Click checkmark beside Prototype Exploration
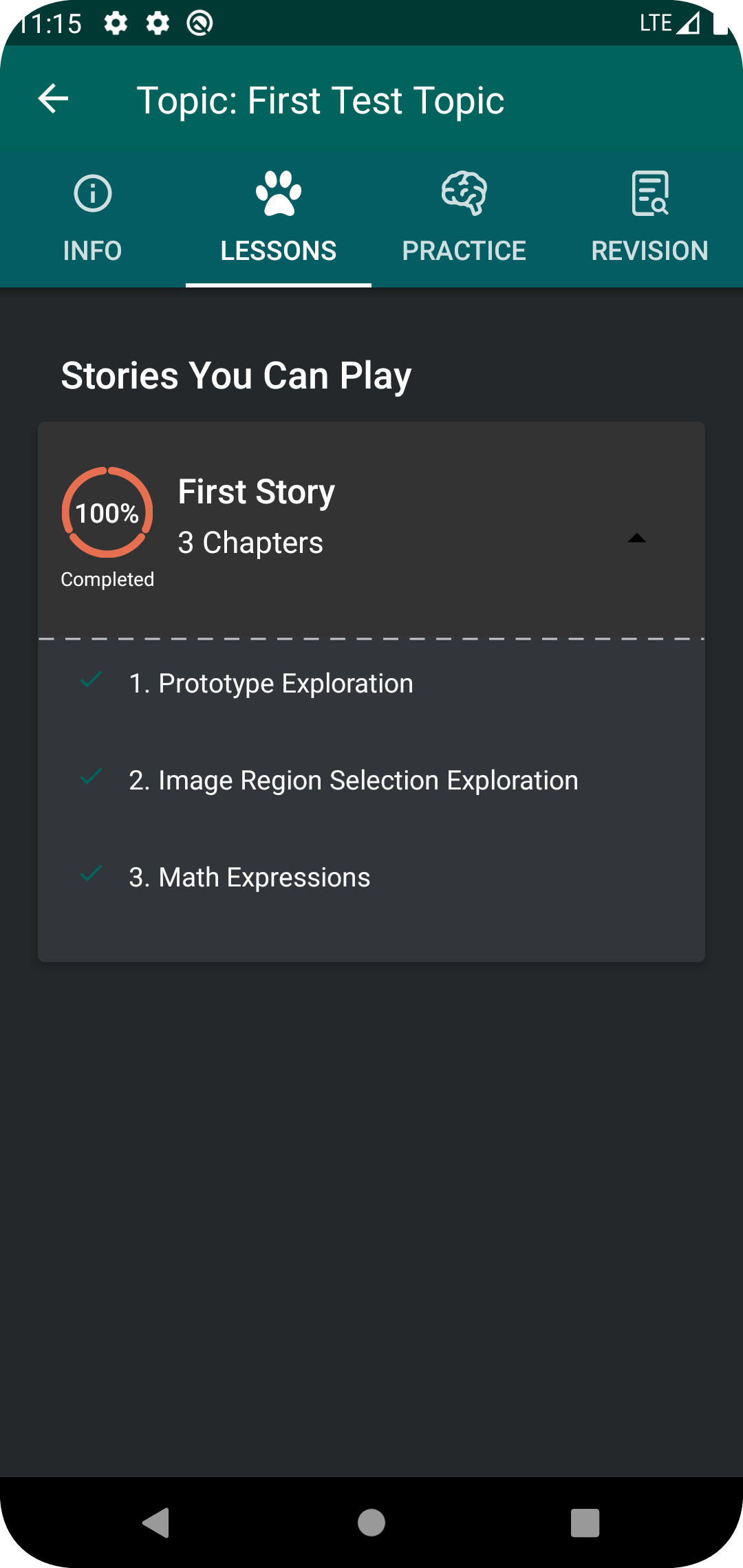Screen dimensions: 743x1568 [91, 679]
